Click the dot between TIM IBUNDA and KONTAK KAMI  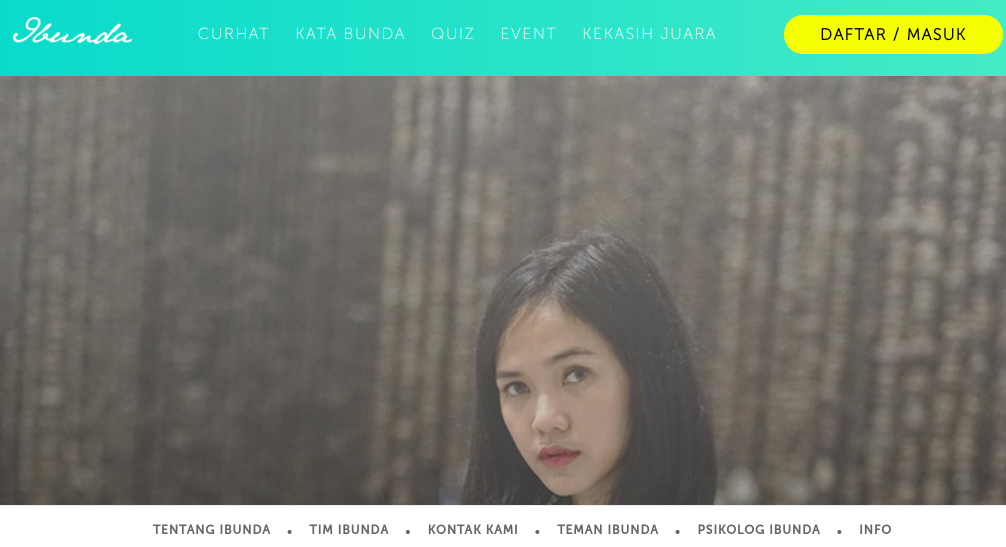coord(408,532)
